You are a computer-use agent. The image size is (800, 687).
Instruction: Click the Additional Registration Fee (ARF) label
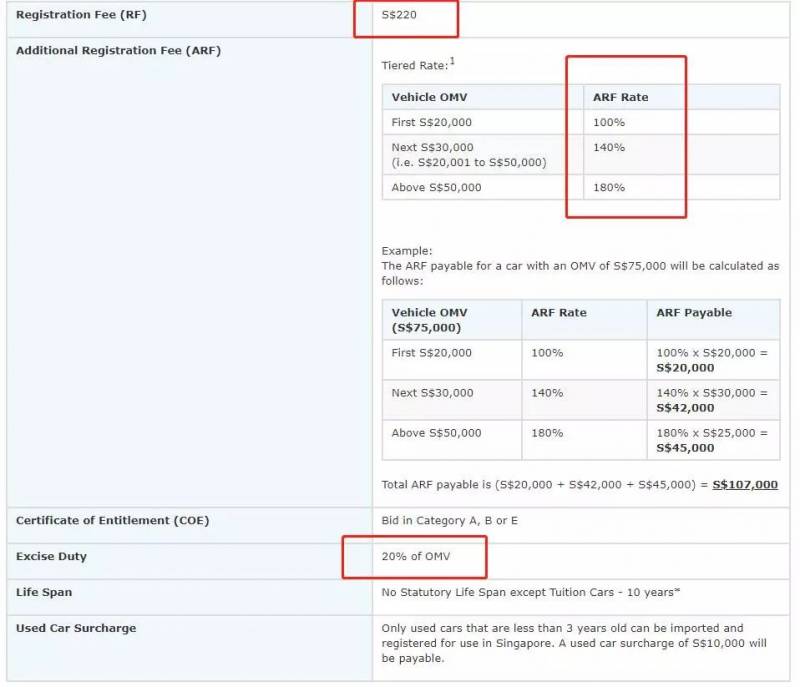tap(118, 50)
